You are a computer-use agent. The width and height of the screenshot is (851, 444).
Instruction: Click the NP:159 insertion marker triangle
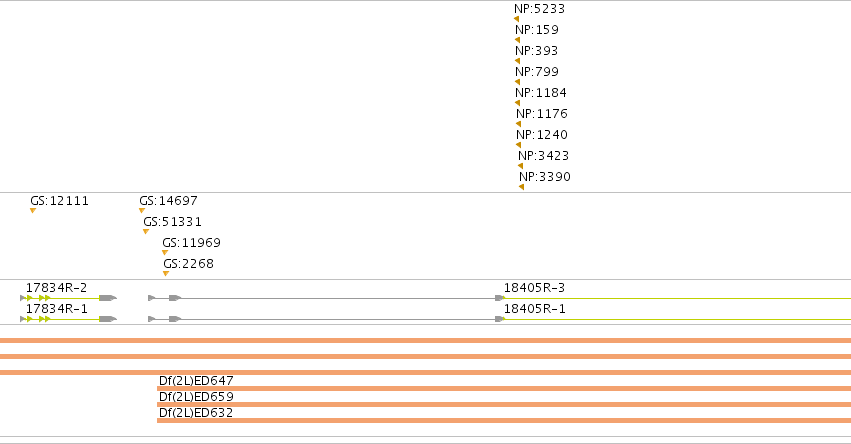point(518,40)
